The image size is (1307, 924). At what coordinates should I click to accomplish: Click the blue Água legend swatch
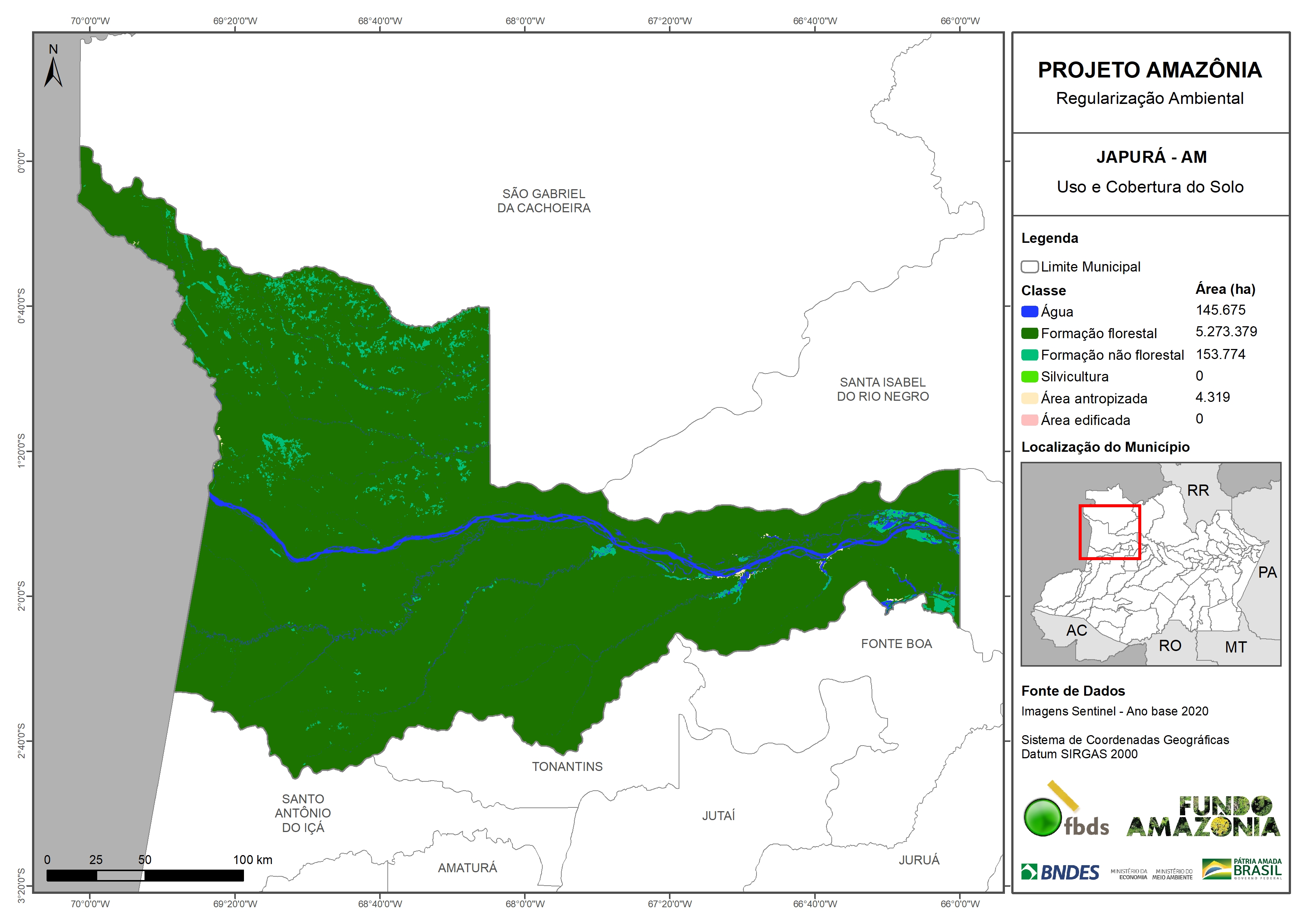coord(1029,311)
